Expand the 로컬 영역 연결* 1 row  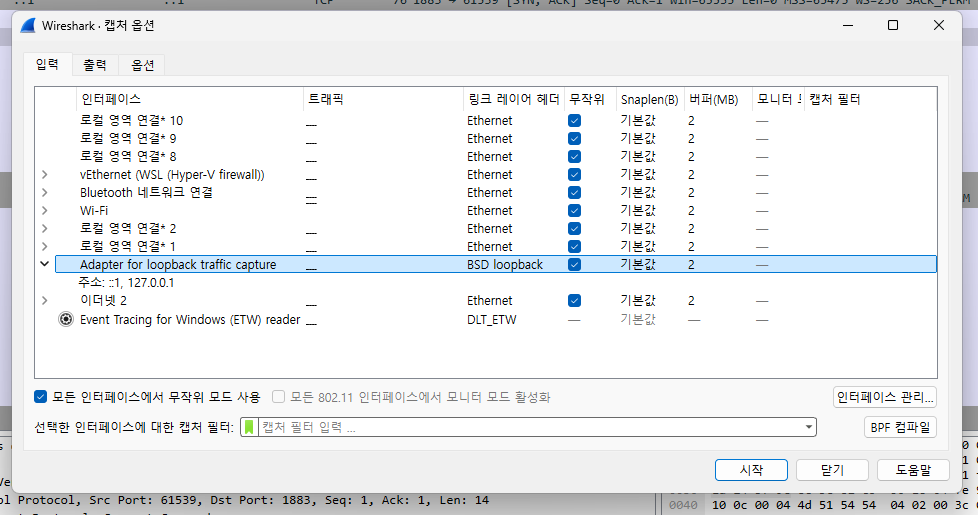pyautogui.click(x=45, y=247)
